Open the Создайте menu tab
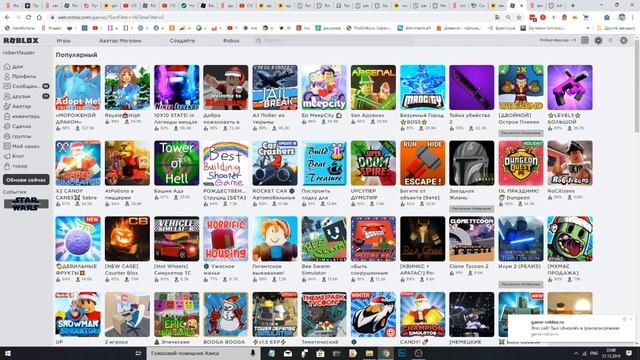This screenshot has width=640, height=360. [182, 41]
